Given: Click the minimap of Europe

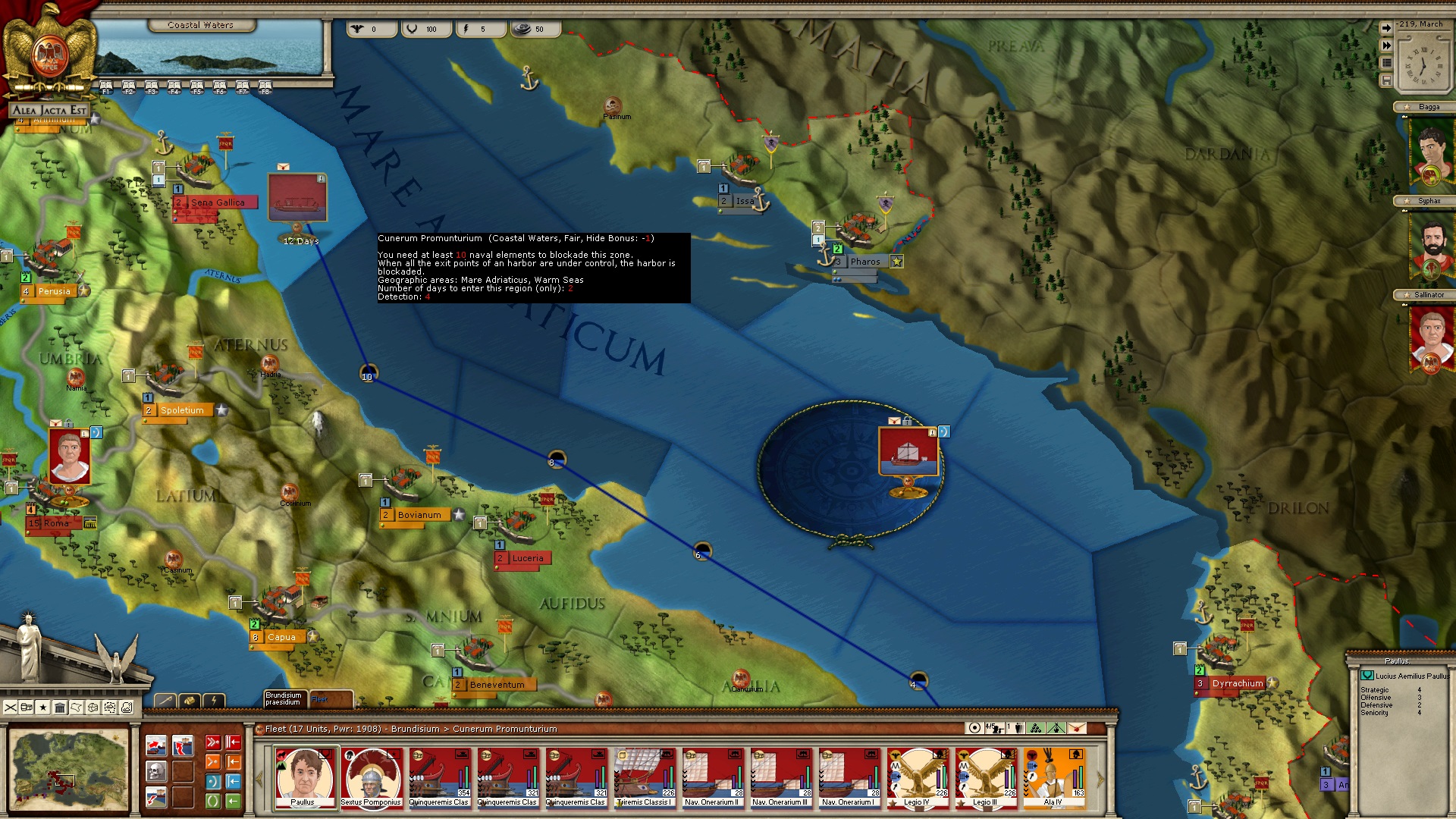Looking at the screenshot, I should click(x=69, y=768).
